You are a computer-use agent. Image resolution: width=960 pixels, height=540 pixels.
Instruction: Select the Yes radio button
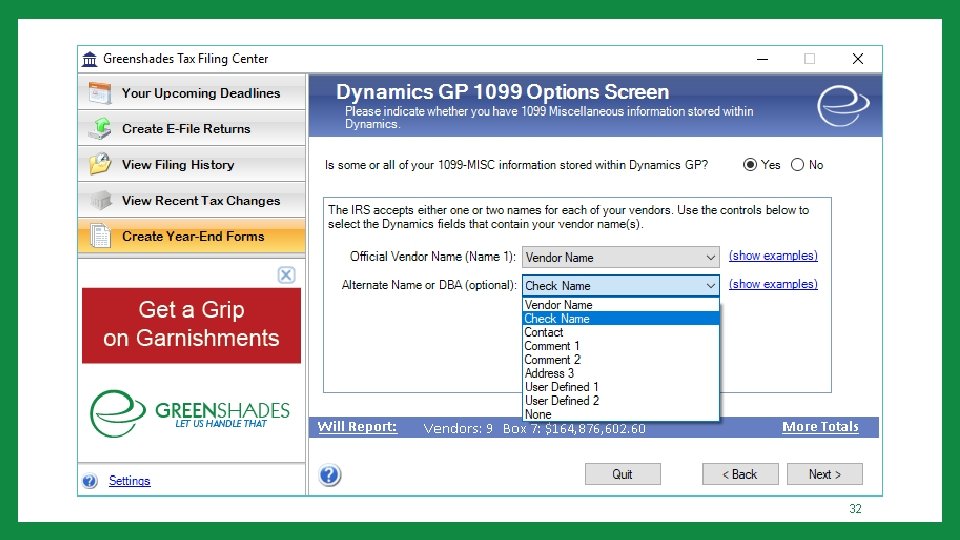[x=749, y=165]
